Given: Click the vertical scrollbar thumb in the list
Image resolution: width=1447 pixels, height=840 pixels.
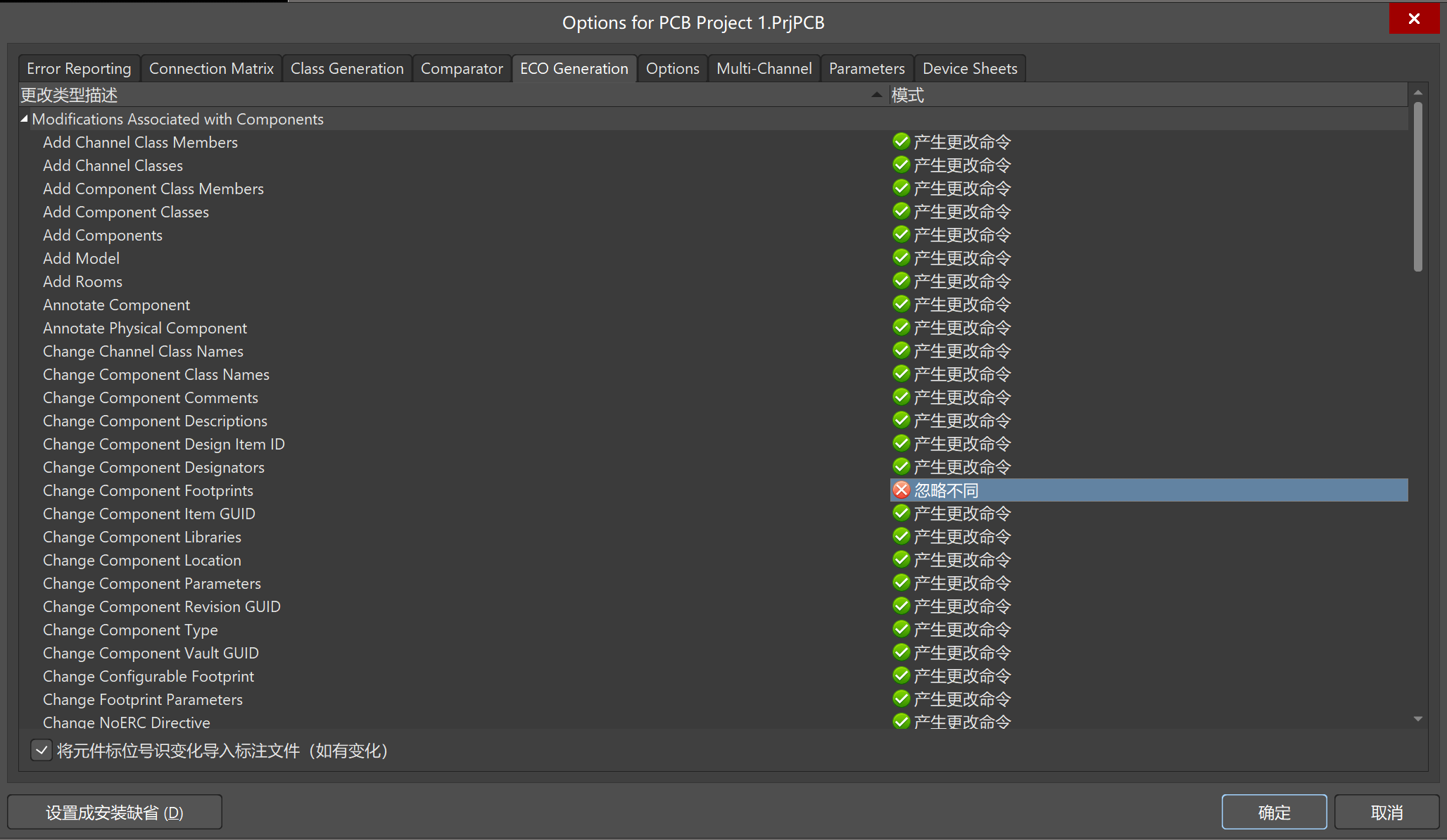Looking at the screenshot, I should [x=1417, y=186].
